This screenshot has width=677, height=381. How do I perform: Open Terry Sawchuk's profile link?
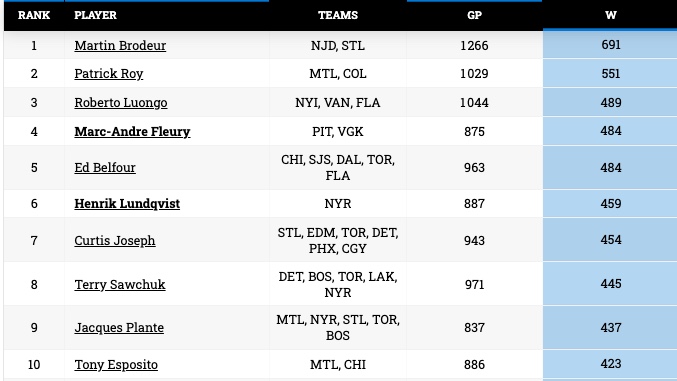point(120,284)
